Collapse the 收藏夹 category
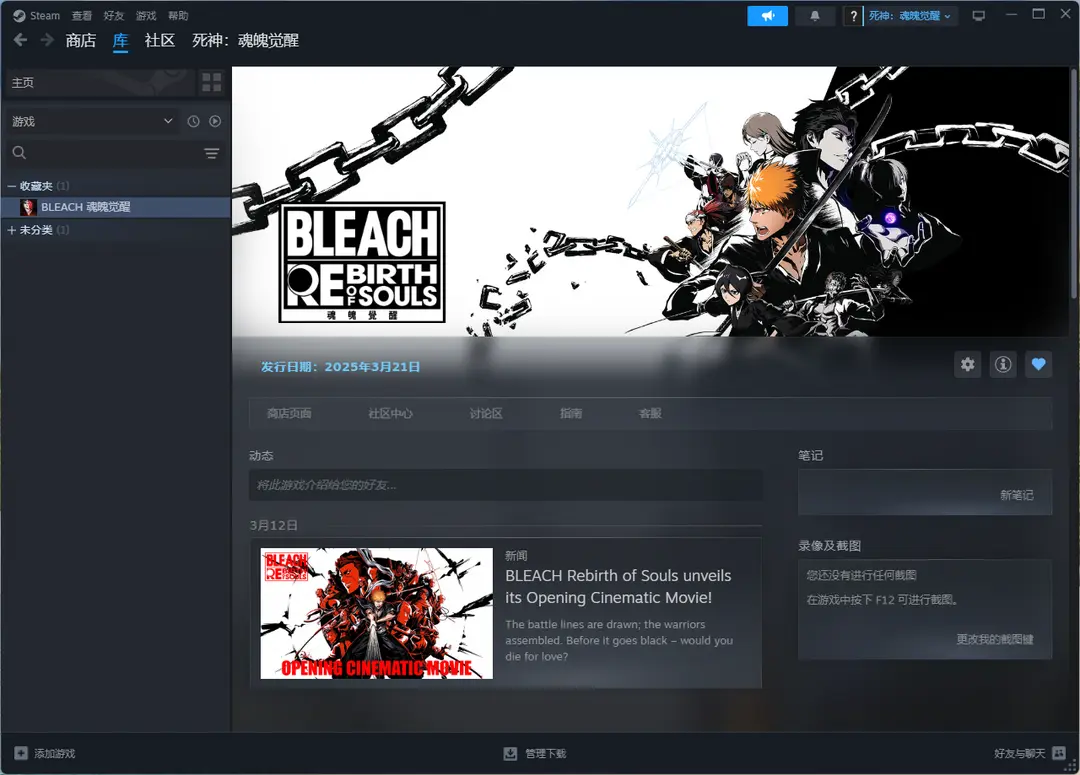 click(12, 186)
